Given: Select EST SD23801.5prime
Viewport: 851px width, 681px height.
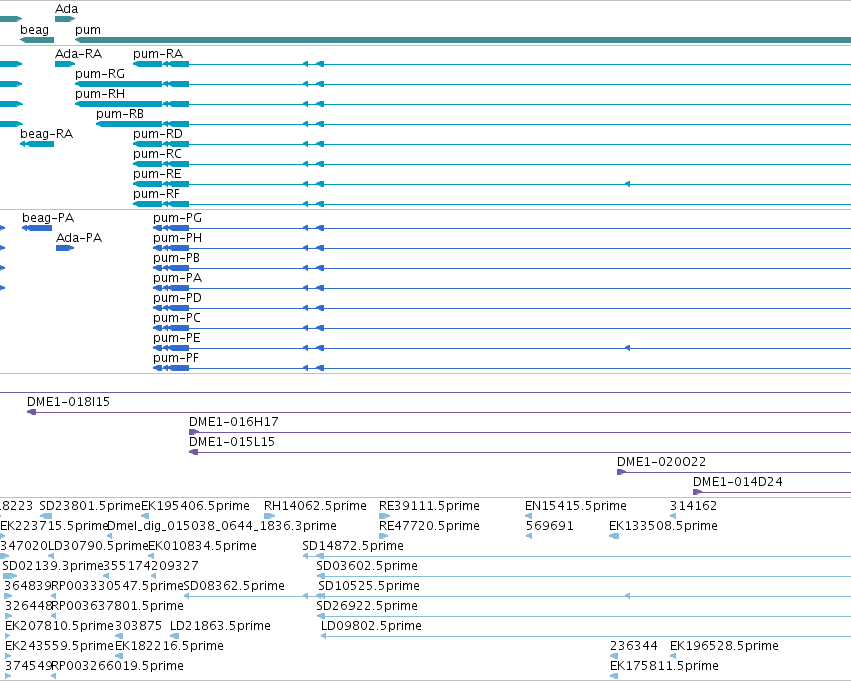Looking at the screenshot, I should [90, 506].
